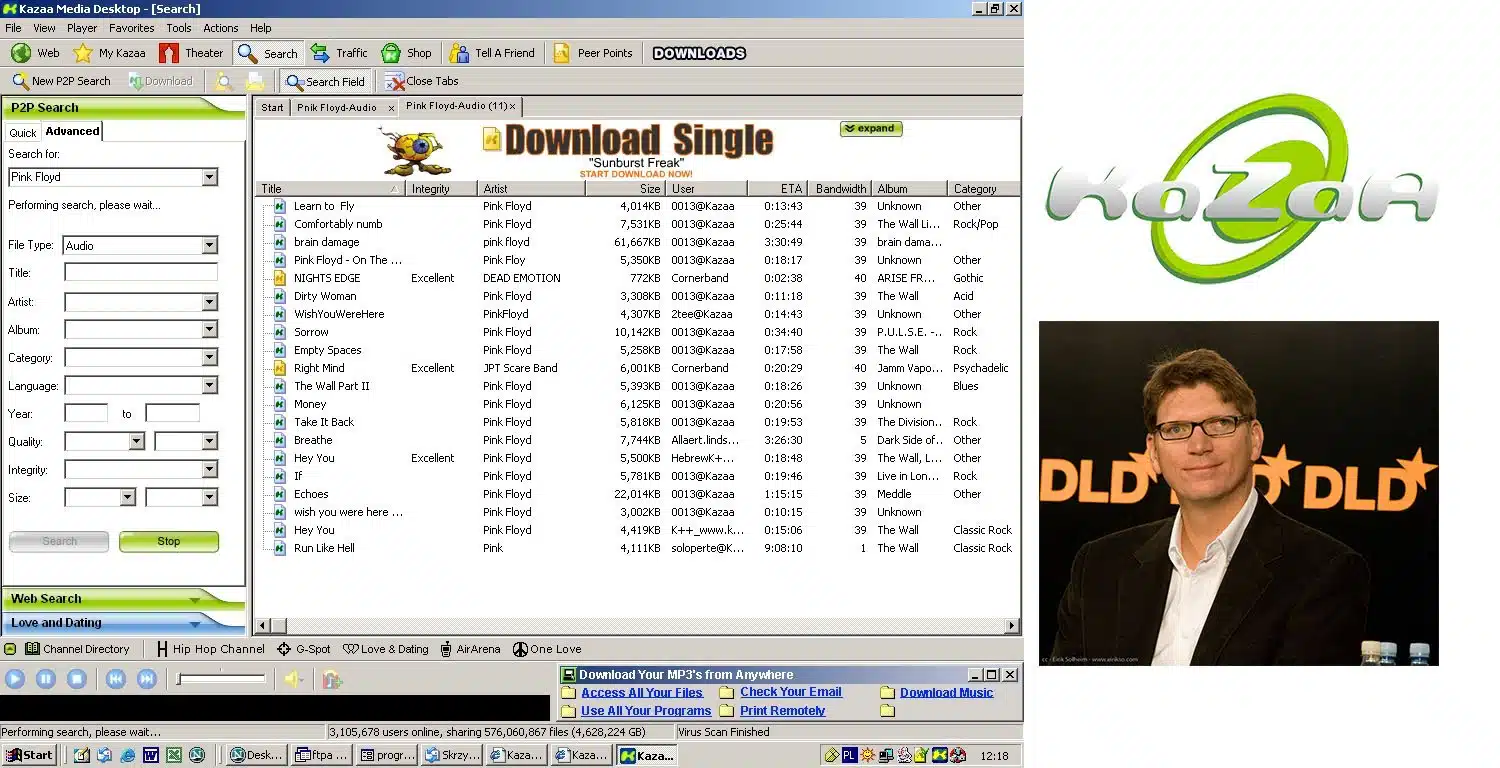Open the One Love channel

click(546, 648)
